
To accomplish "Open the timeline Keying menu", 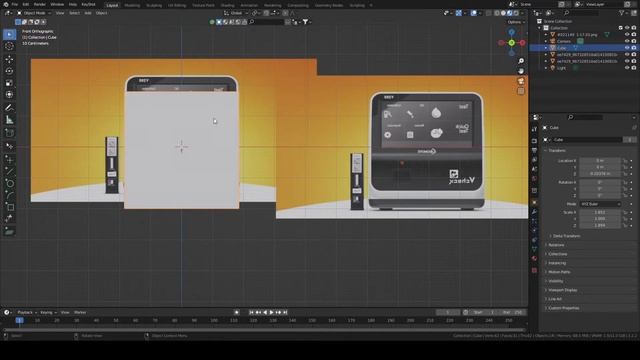I will point(48,312).
